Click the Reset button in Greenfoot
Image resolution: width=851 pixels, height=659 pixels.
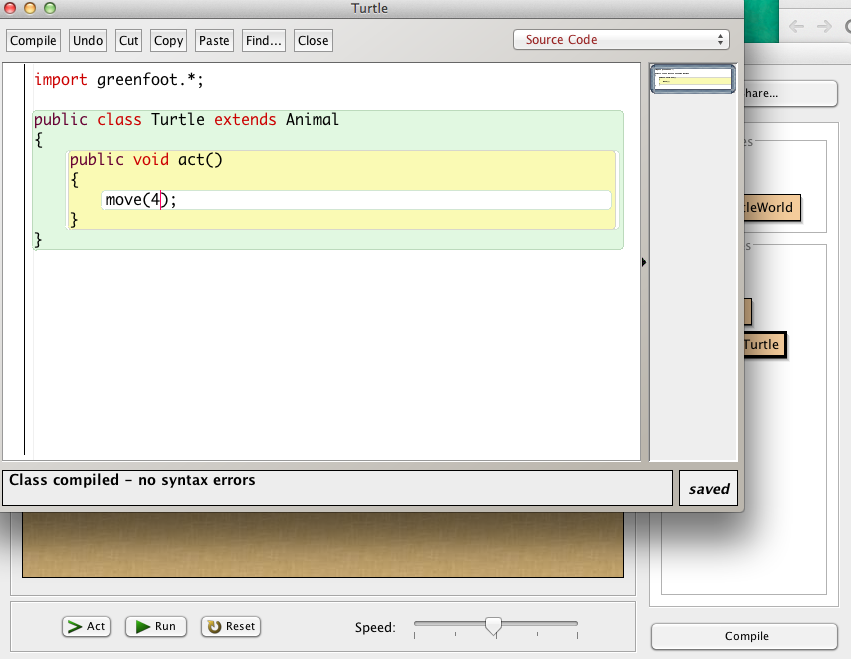coord(231,626)
